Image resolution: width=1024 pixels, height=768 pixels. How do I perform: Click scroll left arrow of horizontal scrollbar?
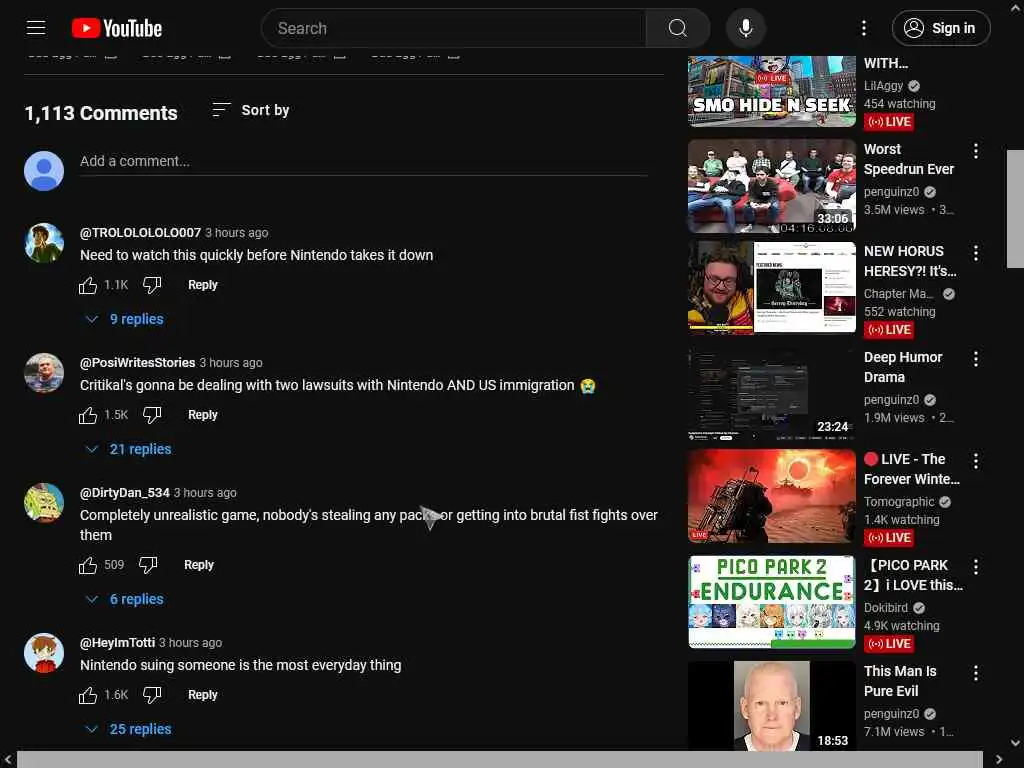click(x=8, y=760)
